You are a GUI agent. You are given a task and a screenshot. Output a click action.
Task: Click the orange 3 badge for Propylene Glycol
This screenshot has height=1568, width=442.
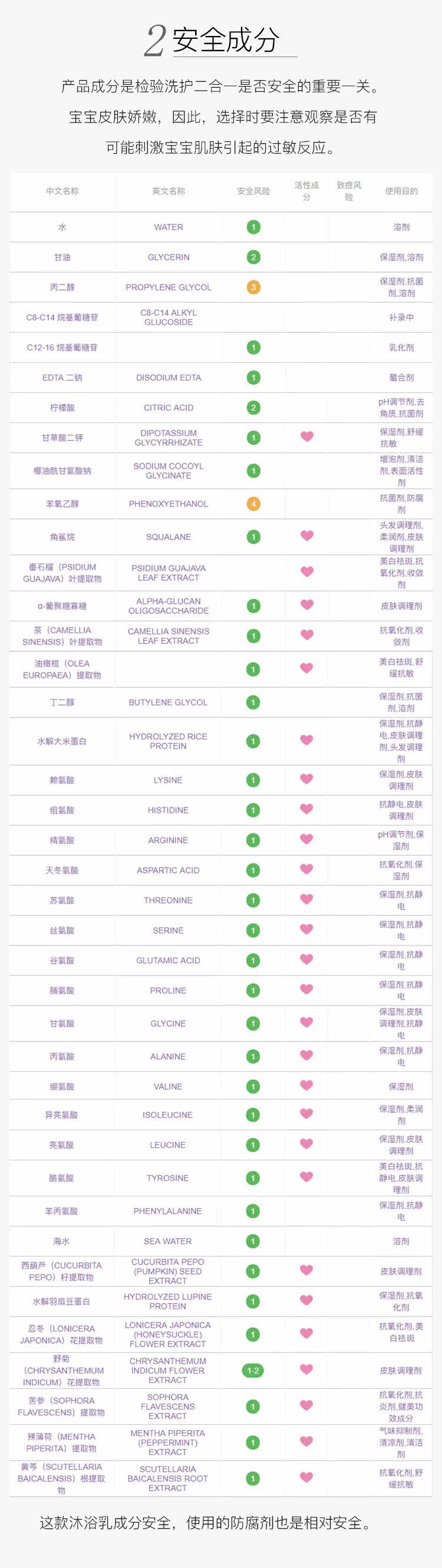pyautogui.click(x=253, y=287)
